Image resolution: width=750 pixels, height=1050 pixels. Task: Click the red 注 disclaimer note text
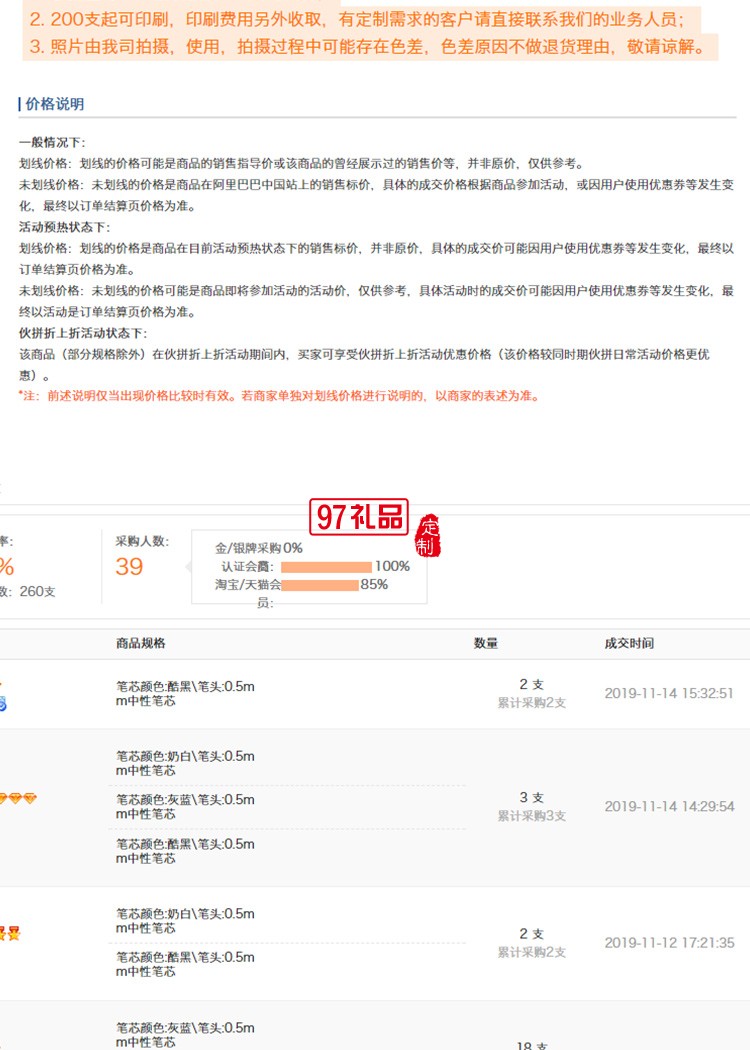[279, 396]
